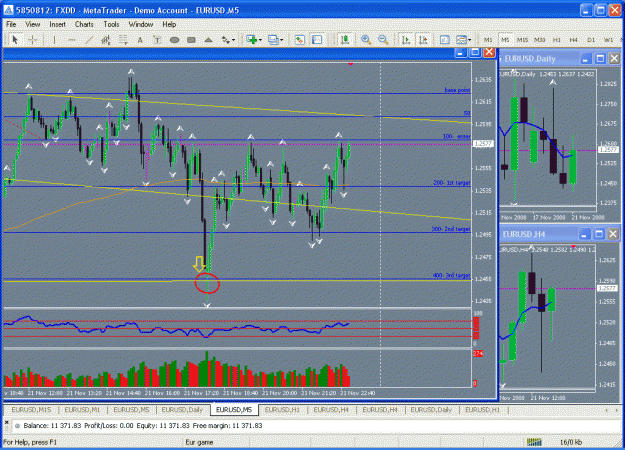Toggle chart shift icon
The height and width of the screenshot is (450, 625).
423,39
